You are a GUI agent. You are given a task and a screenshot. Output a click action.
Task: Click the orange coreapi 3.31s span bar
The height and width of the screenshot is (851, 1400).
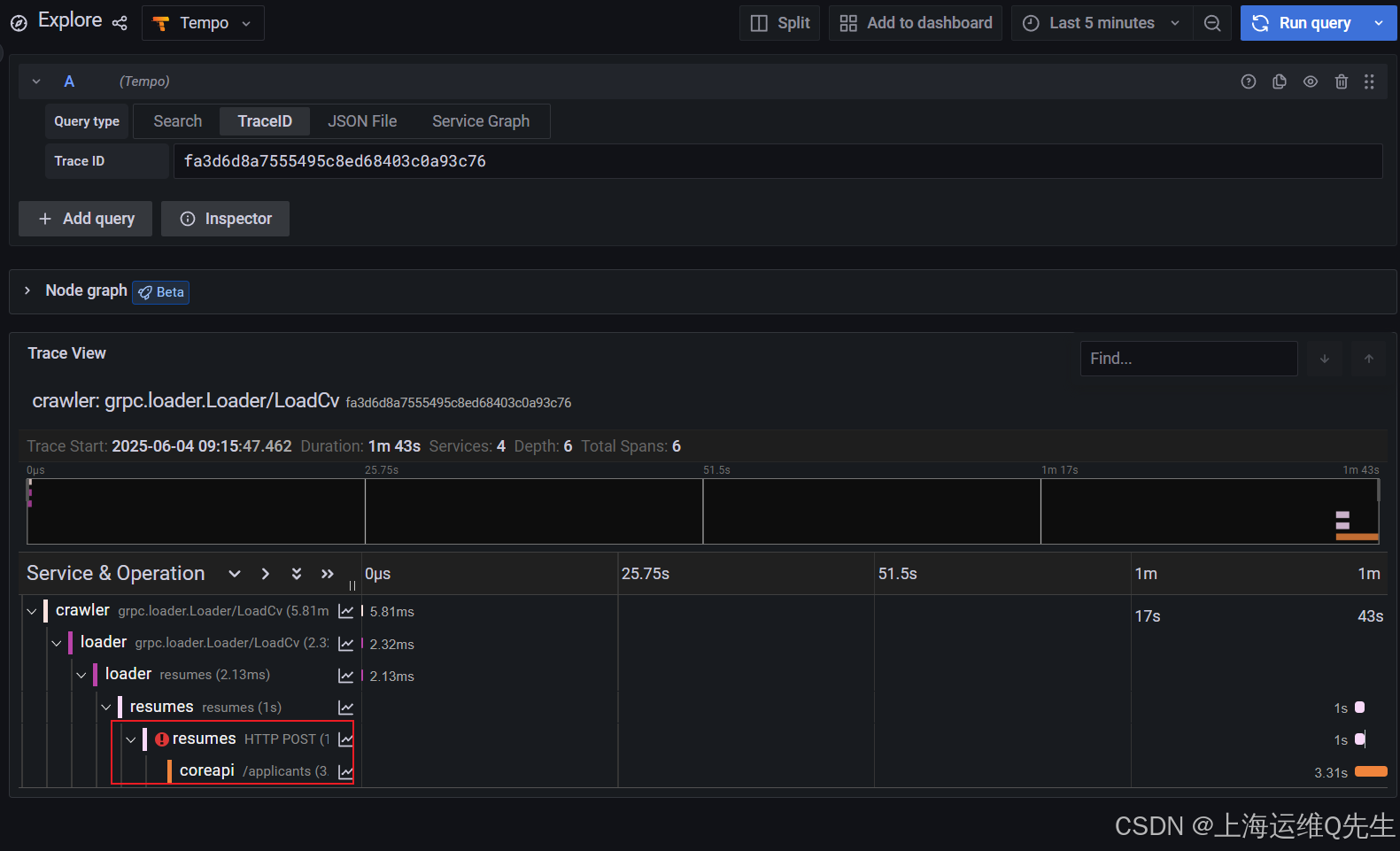pos(1371,771)
